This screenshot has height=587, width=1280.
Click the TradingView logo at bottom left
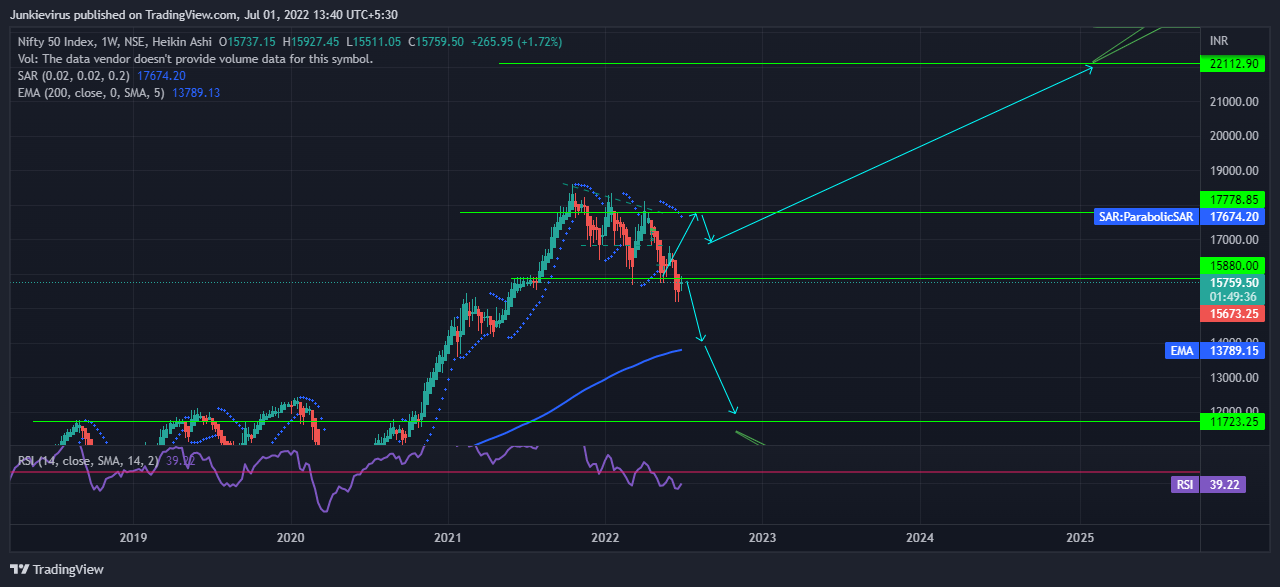pyautogui.click(x=58, y=569)
